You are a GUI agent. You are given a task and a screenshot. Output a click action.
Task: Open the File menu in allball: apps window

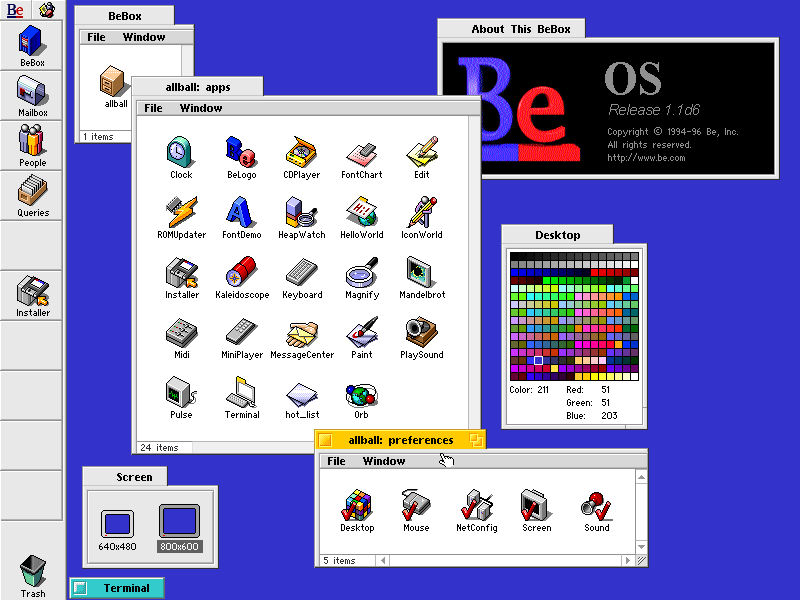pyautogui.click(x=153, y=108)
